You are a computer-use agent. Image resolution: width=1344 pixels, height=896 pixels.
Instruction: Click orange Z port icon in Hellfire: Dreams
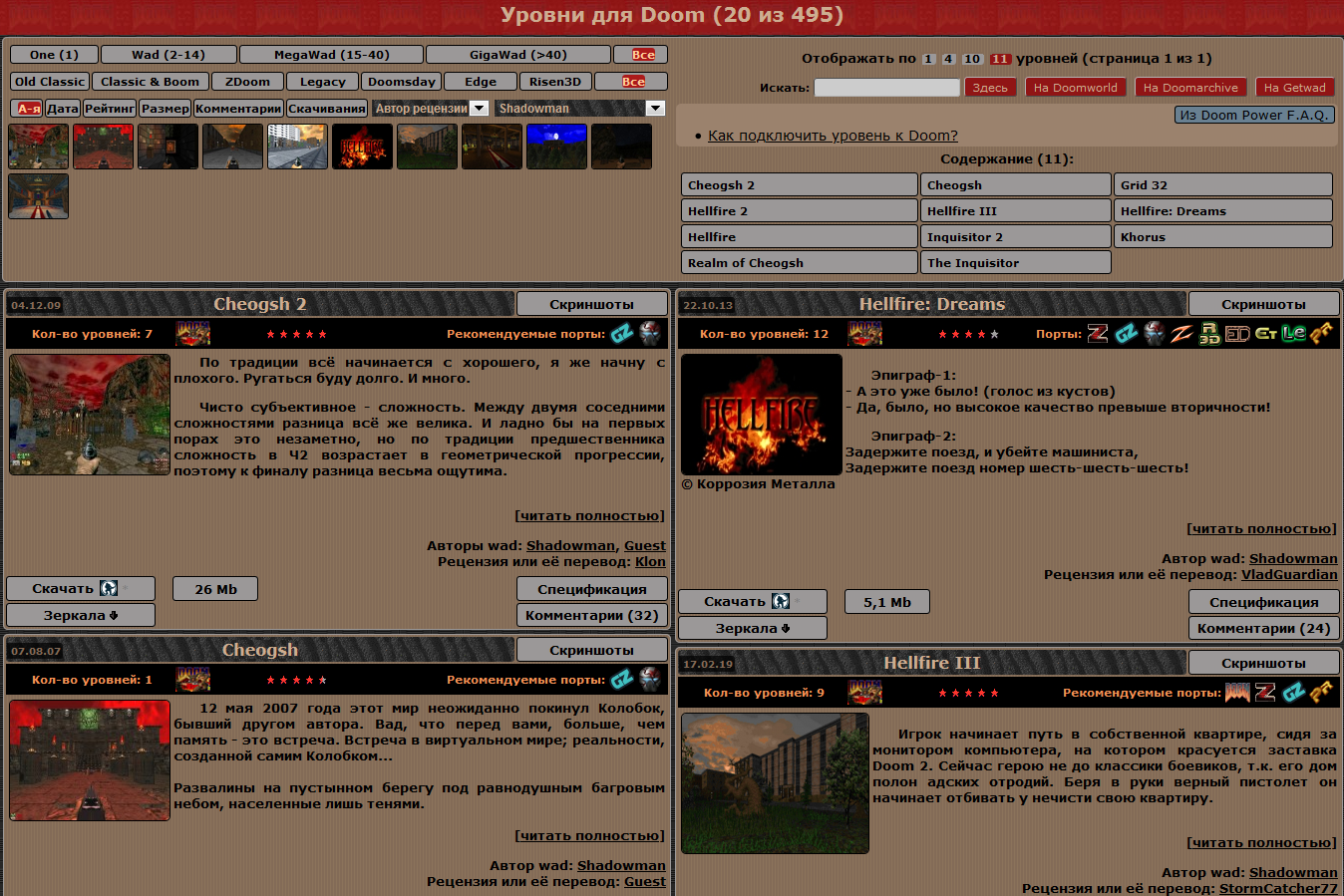[1181, 334]
